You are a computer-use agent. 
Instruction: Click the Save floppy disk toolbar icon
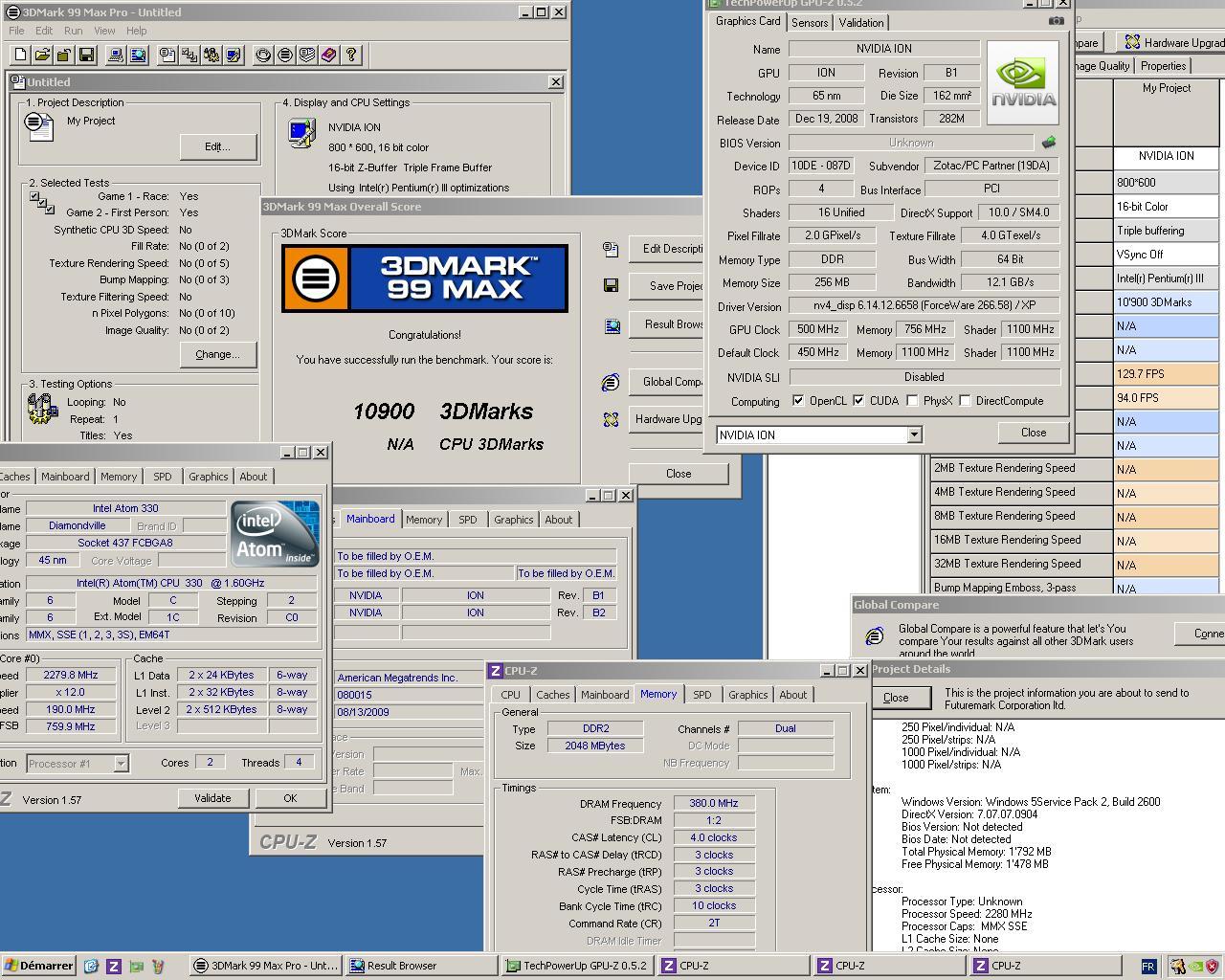click(x=86, y=56)
